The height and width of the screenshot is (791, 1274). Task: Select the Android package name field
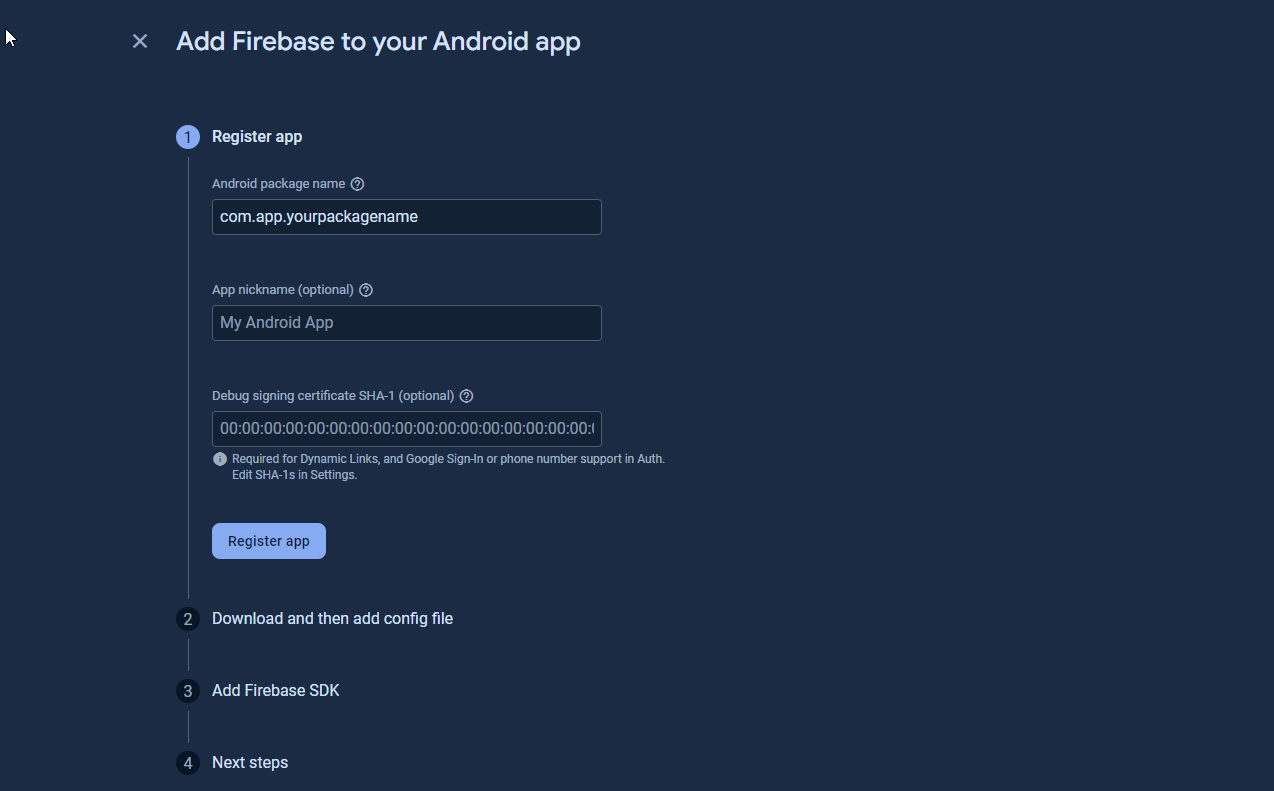[406, 217]
